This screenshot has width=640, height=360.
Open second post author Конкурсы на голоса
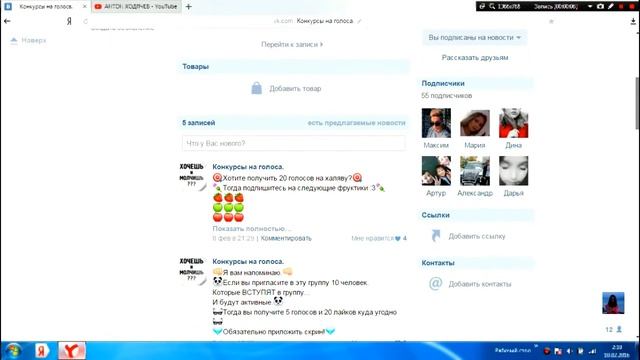[248, 262]
